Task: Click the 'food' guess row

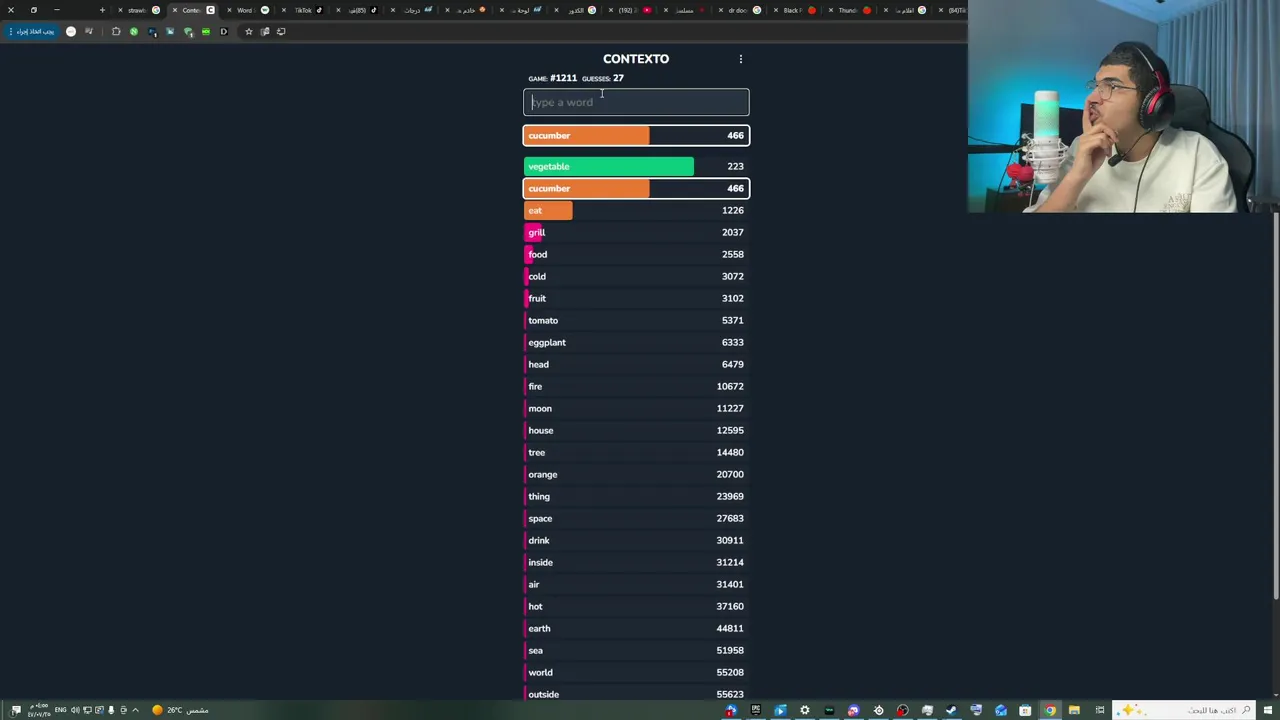Action: pos(636,254)
